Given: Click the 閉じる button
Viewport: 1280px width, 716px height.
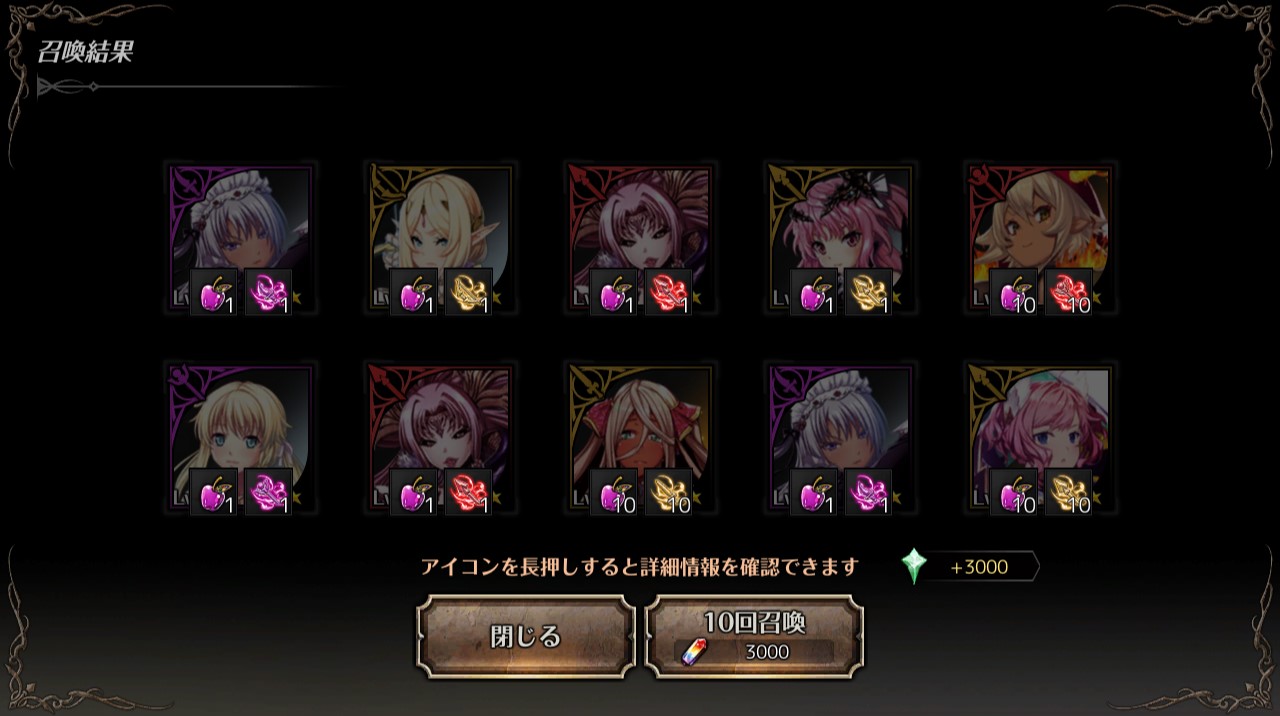Looking at the screenshot, I should (526, 637).
